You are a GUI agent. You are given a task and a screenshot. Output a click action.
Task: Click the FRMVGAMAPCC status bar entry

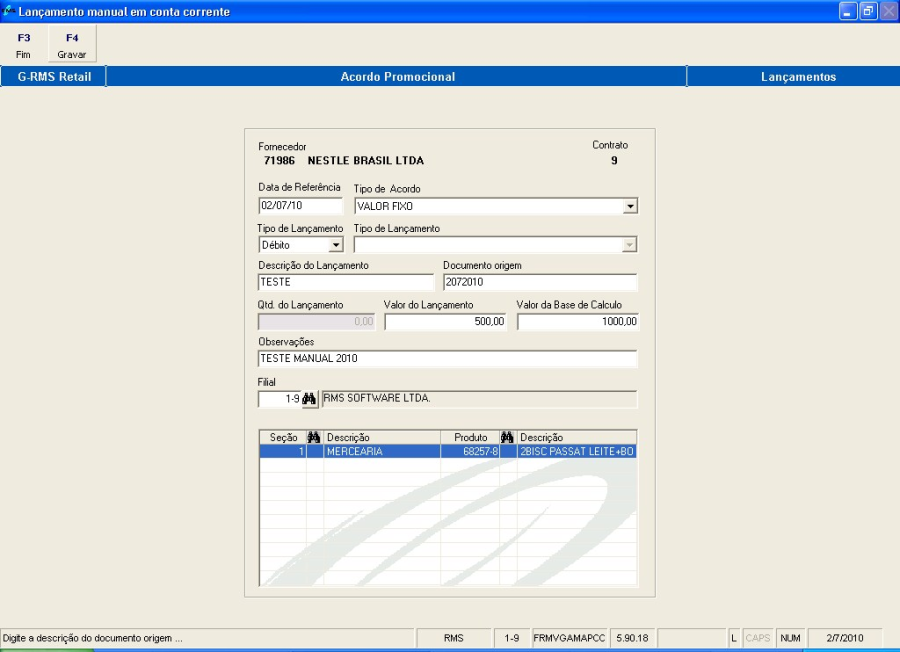coord(569,638)
